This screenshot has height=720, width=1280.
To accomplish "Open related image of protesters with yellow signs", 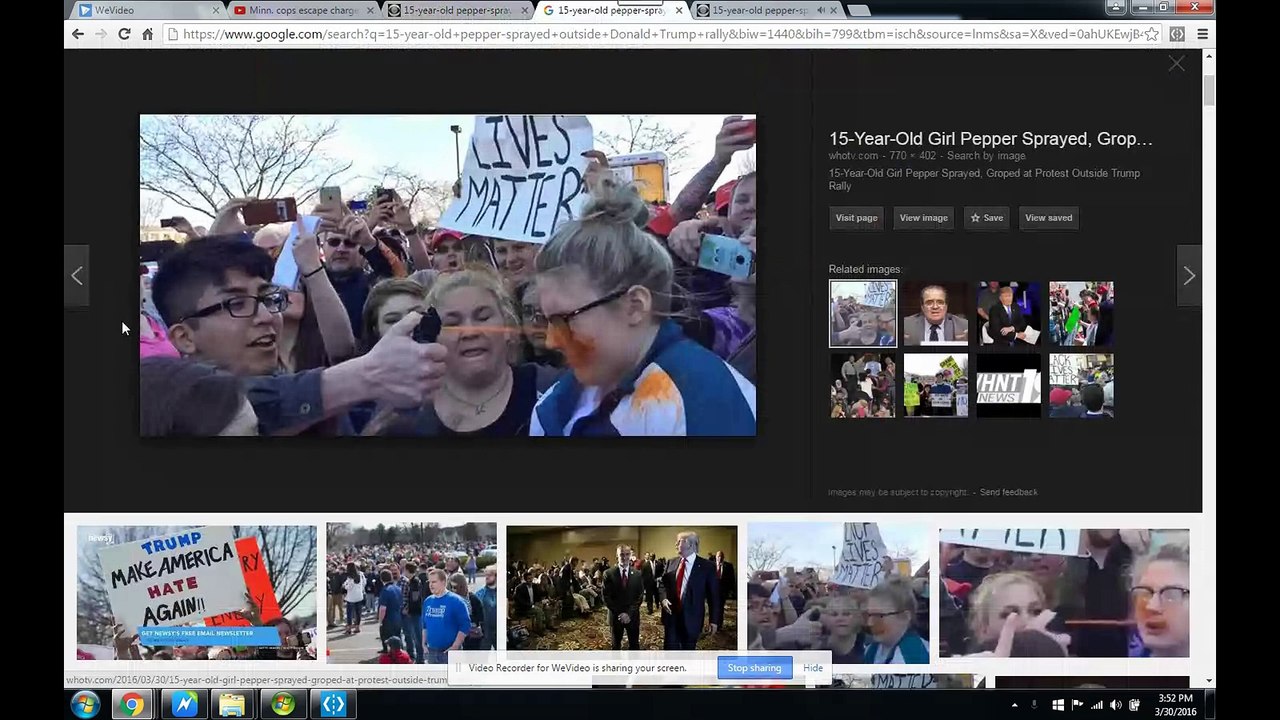I will [935, 386].
